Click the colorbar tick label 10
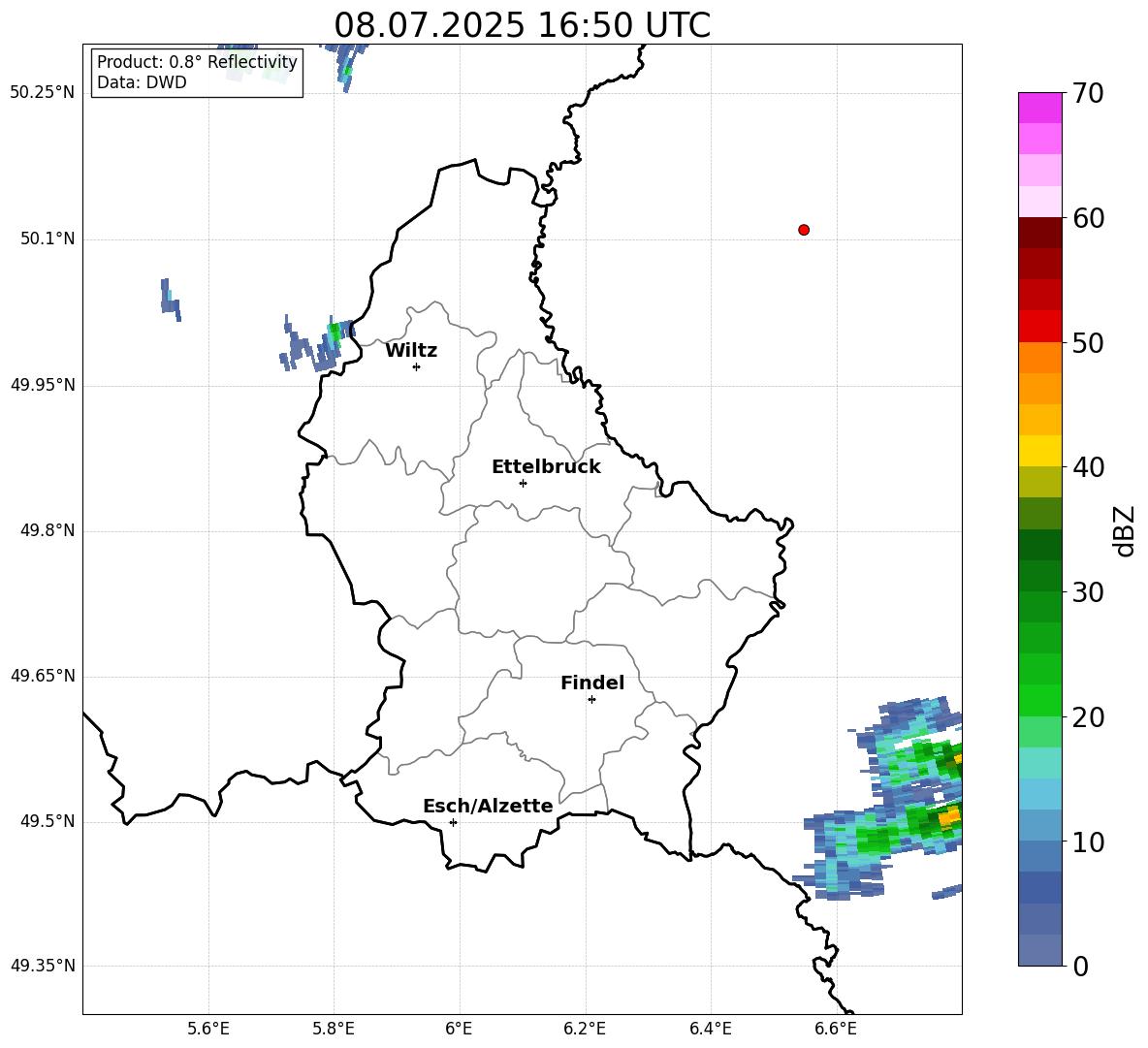This screenshot has height=1048, width=1148. [1088, 842]
